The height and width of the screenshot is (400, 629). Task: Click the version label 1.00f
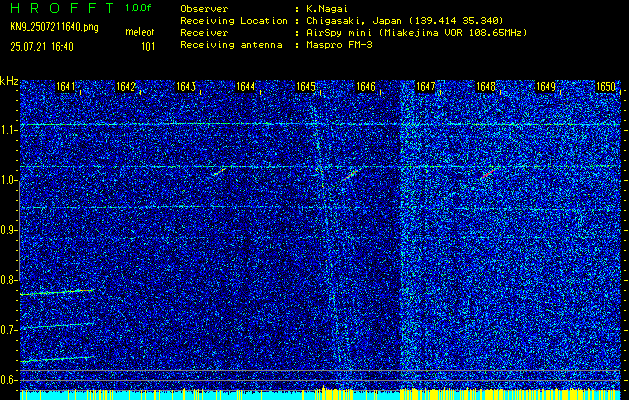(138, 8)
